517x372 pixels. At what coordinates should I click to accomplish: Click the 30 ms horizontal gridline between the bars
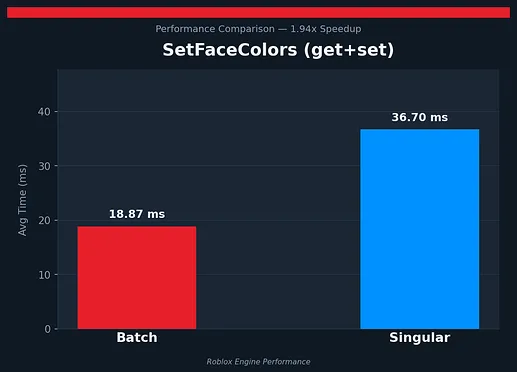278,166
